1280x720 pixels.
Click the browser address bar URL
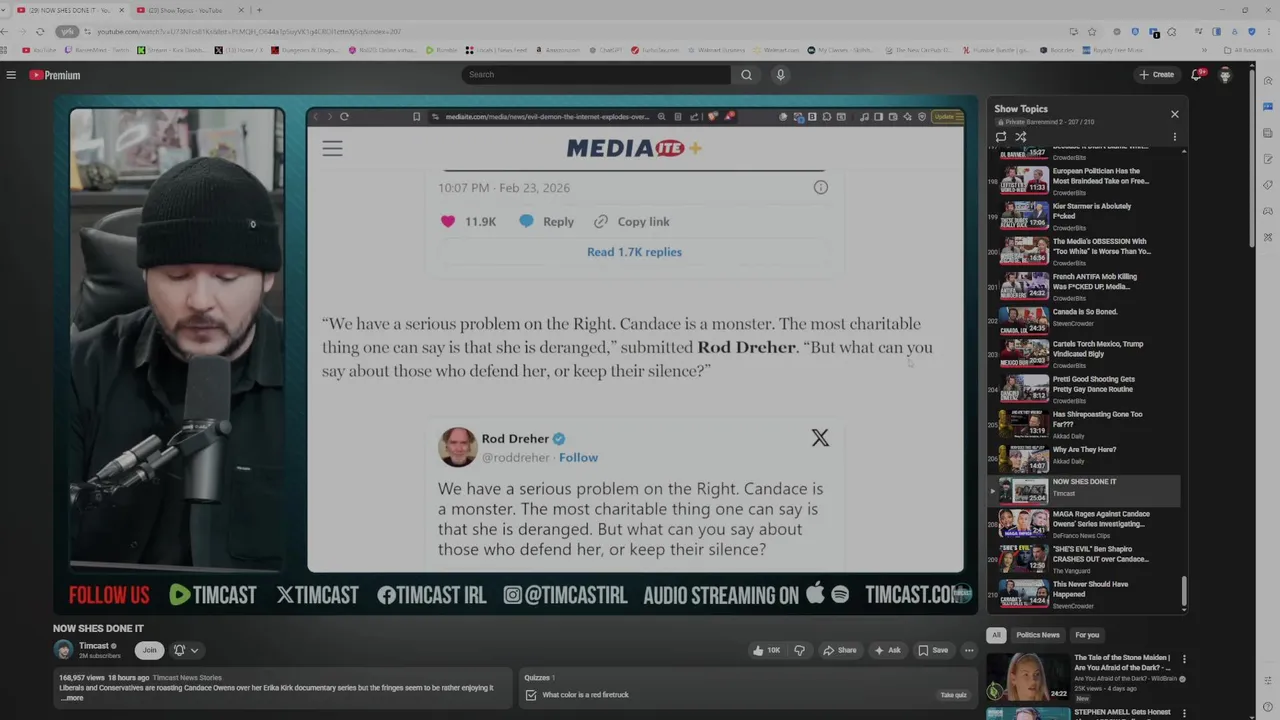[x=250, y=32]
